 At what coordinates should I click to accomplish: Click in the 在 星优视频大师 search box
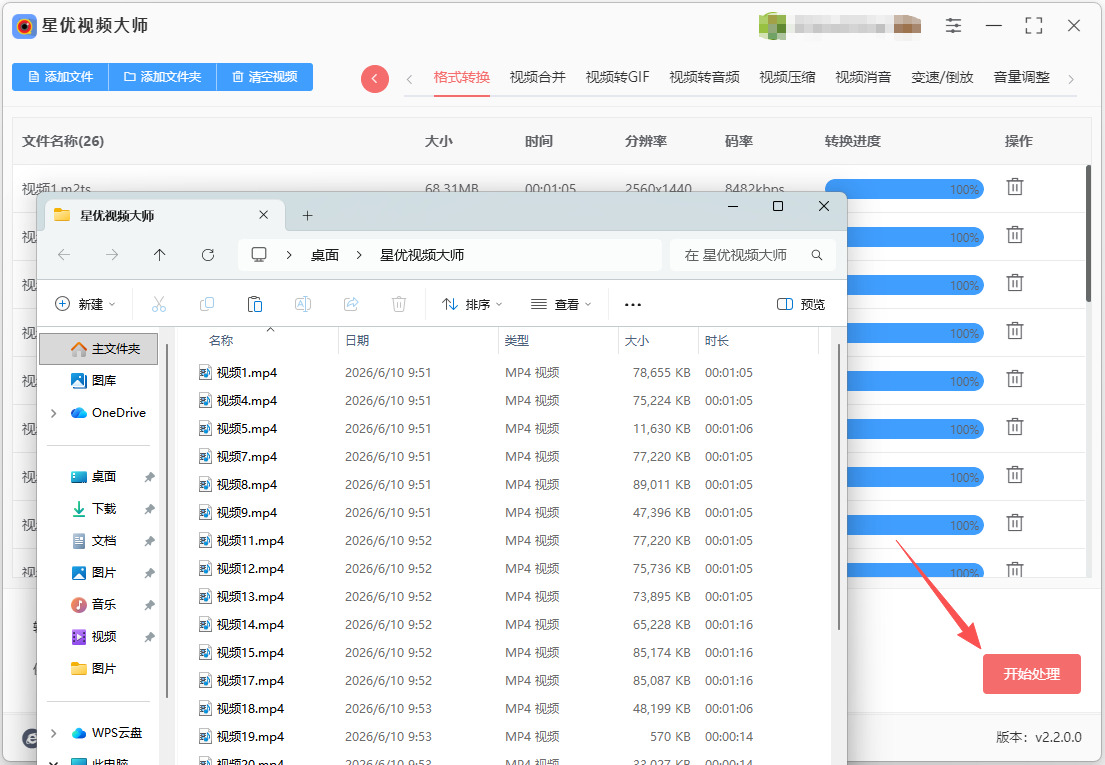click(752, 255)
